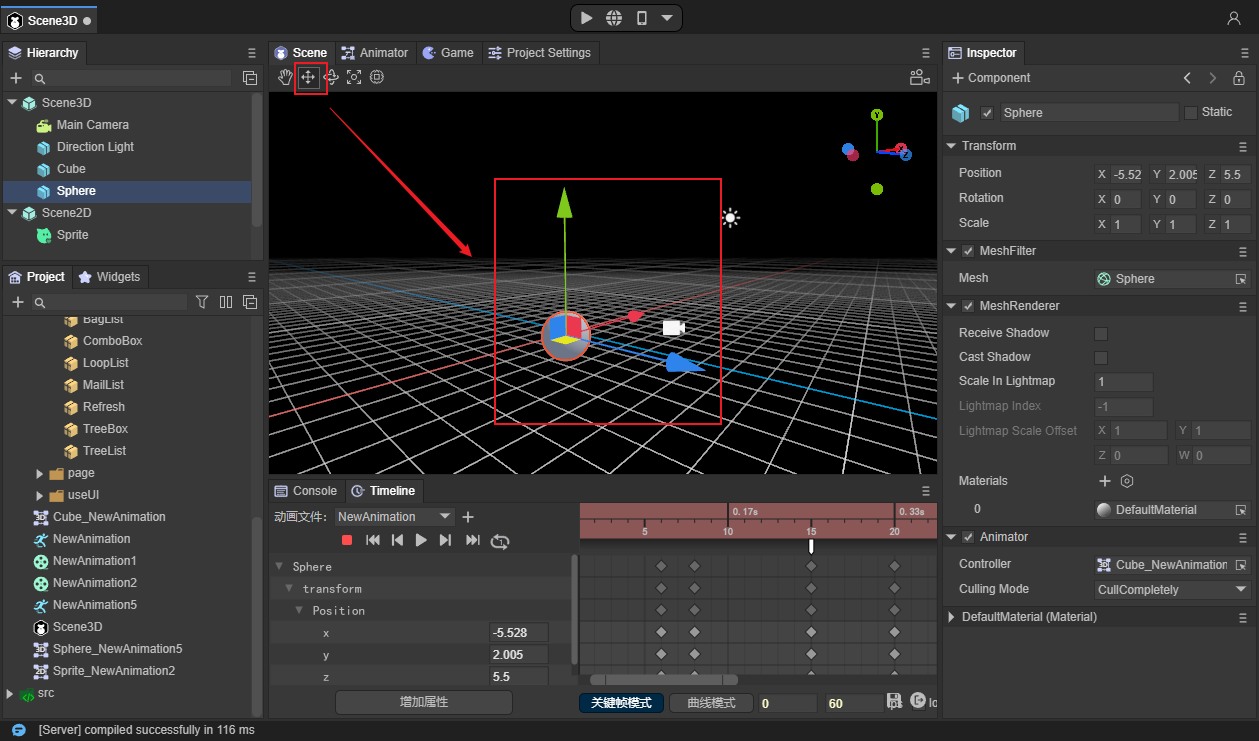The height and width of the screenshot is (741, 1259).
Task: Open the Culling Mode dropdown
Action: coord(1172,590)
